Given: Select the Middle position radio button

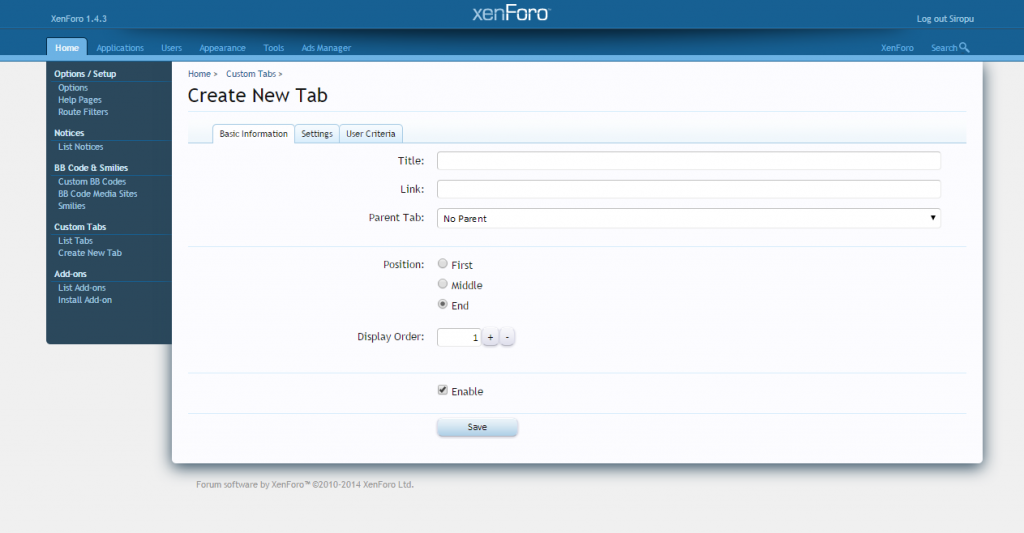Looking at the screenshot, I should 443,284.
